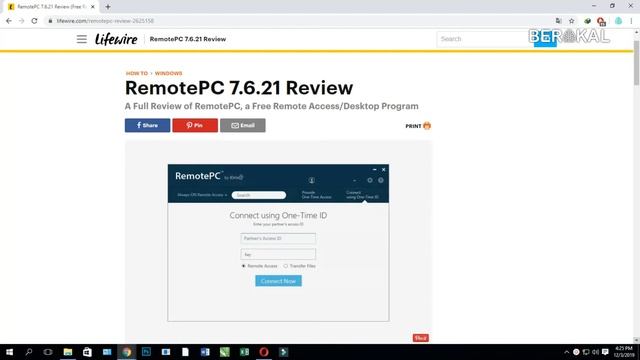Click the red Pin it badge on image

coord(420,338)
